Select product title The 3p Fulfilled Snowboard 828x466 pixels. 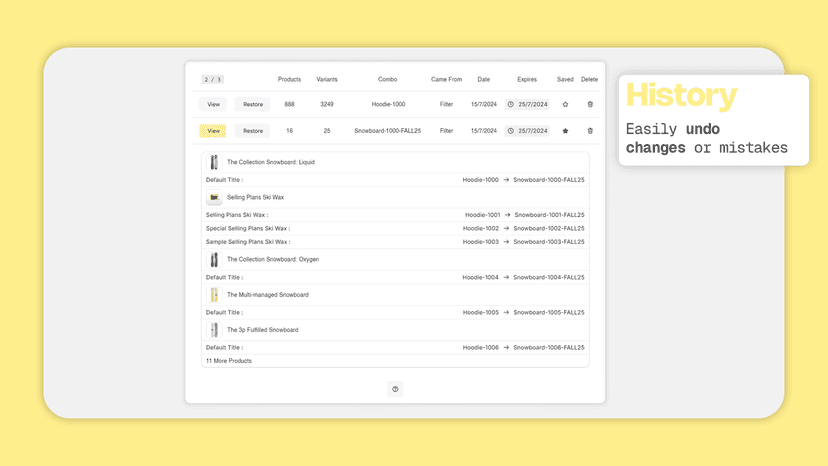(x=262, y=330)
